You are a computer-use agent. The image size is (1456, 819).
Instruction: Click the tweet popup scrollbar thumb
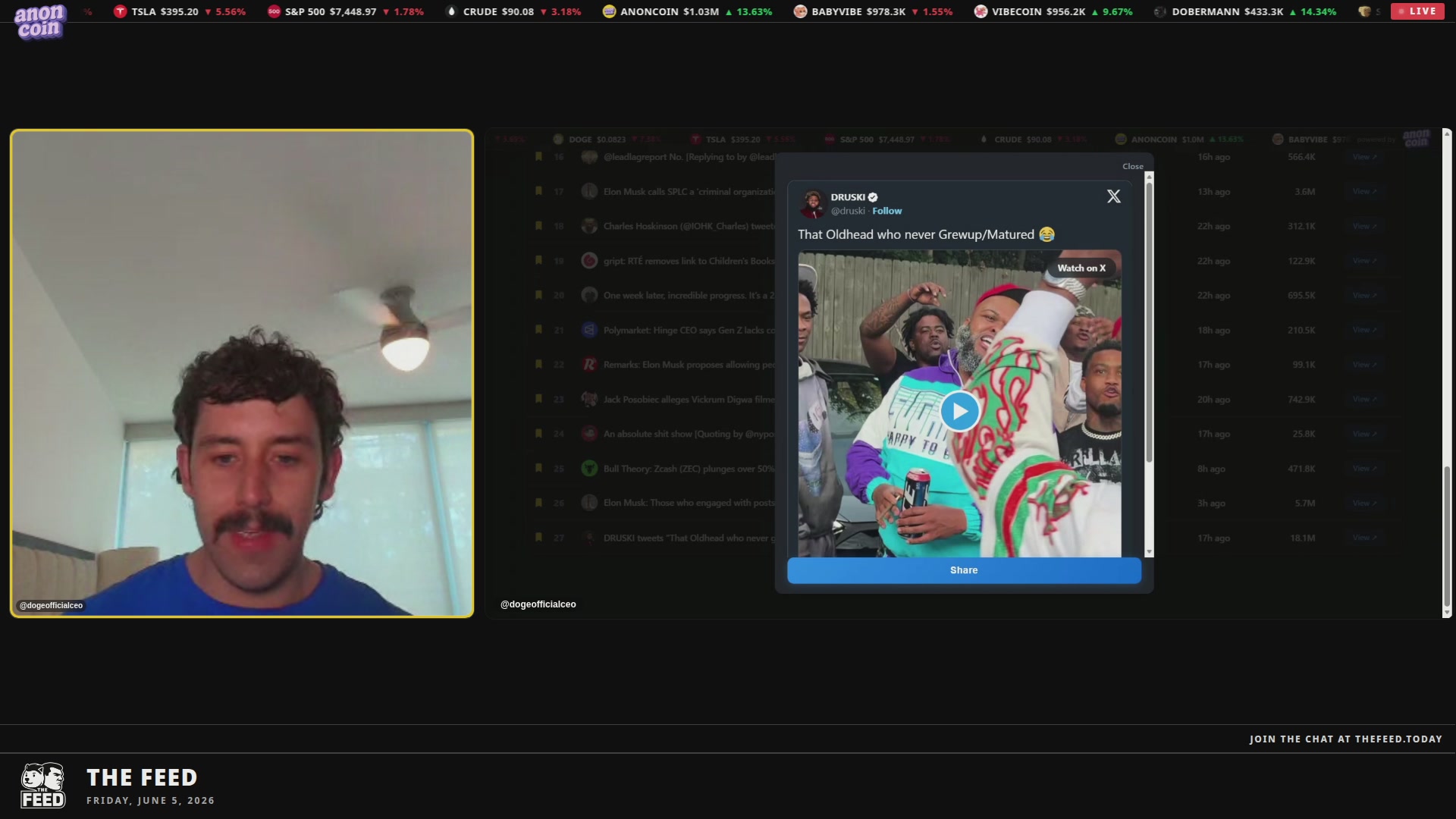(1149, 322)
